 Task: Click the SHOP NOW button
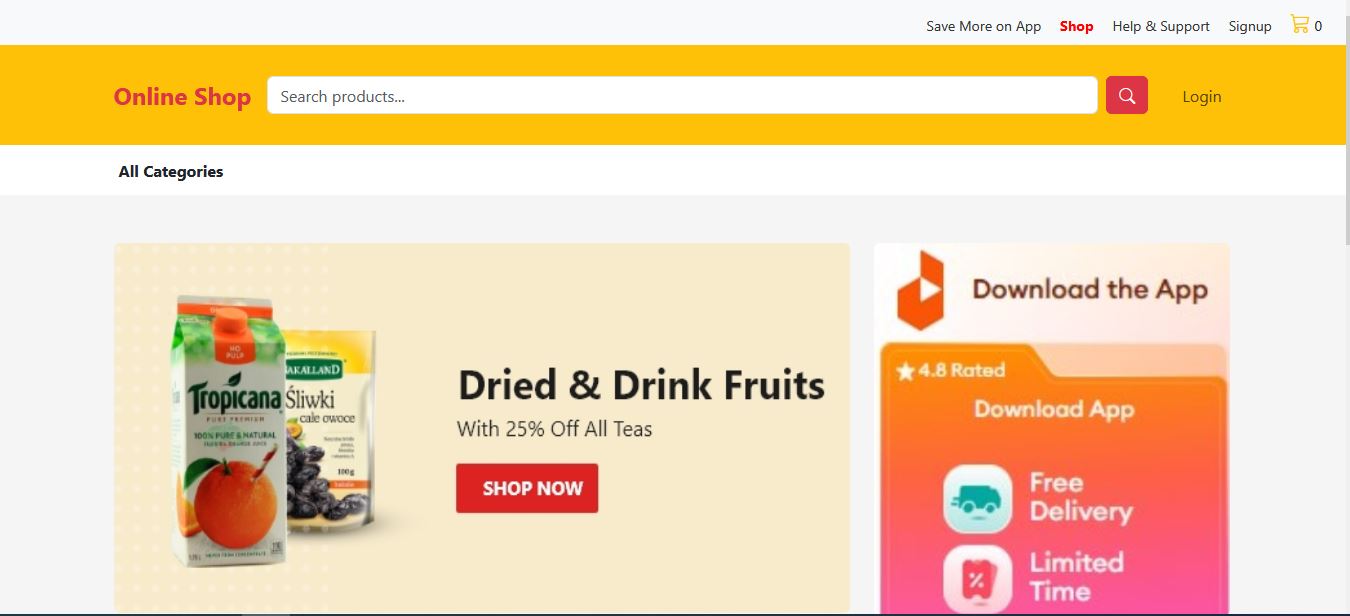[x=527, y=488]
